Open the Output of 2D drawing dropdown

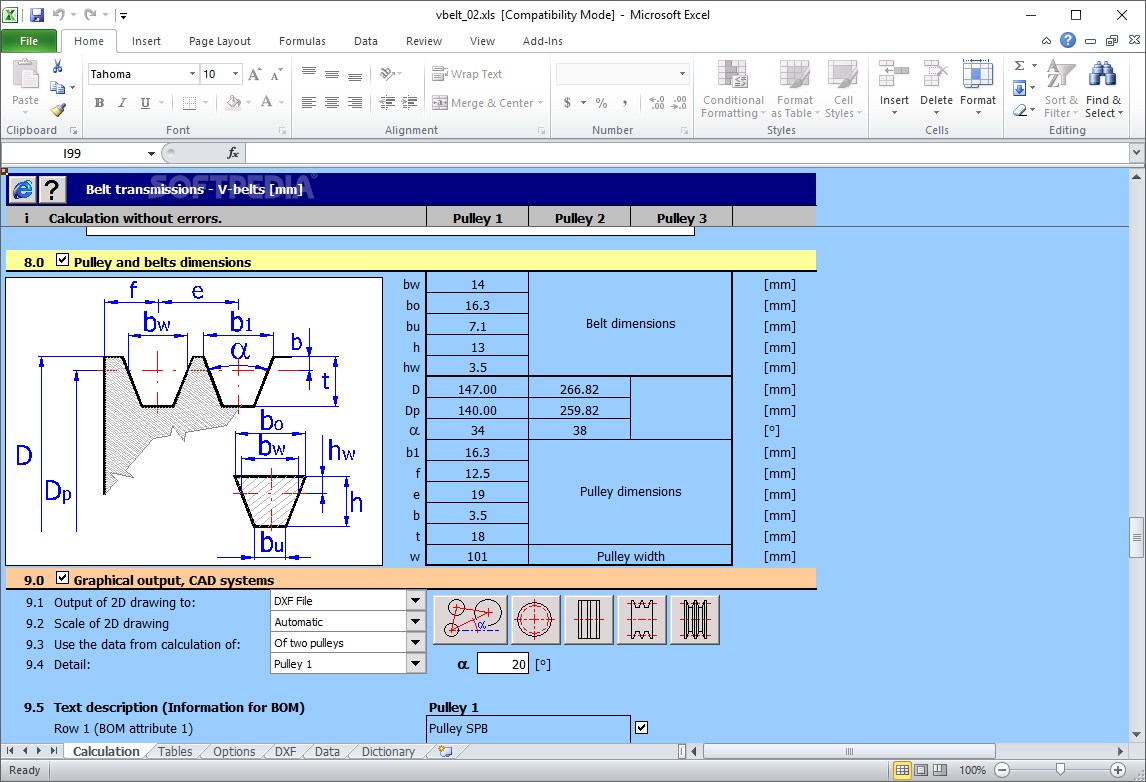(415, 600)
